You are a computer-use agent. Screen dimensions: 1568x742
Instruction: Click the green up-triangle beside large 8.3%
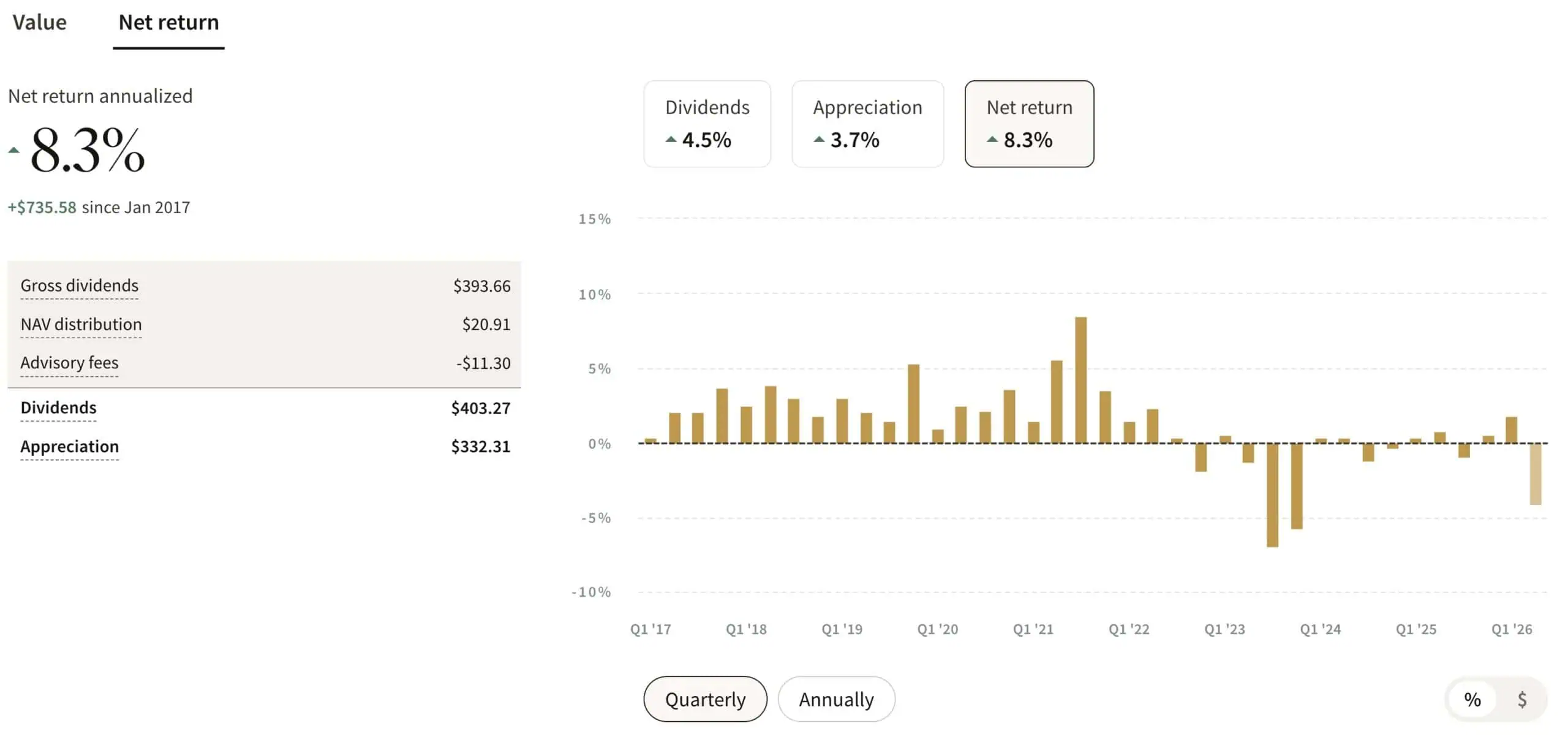pos(14,150)
